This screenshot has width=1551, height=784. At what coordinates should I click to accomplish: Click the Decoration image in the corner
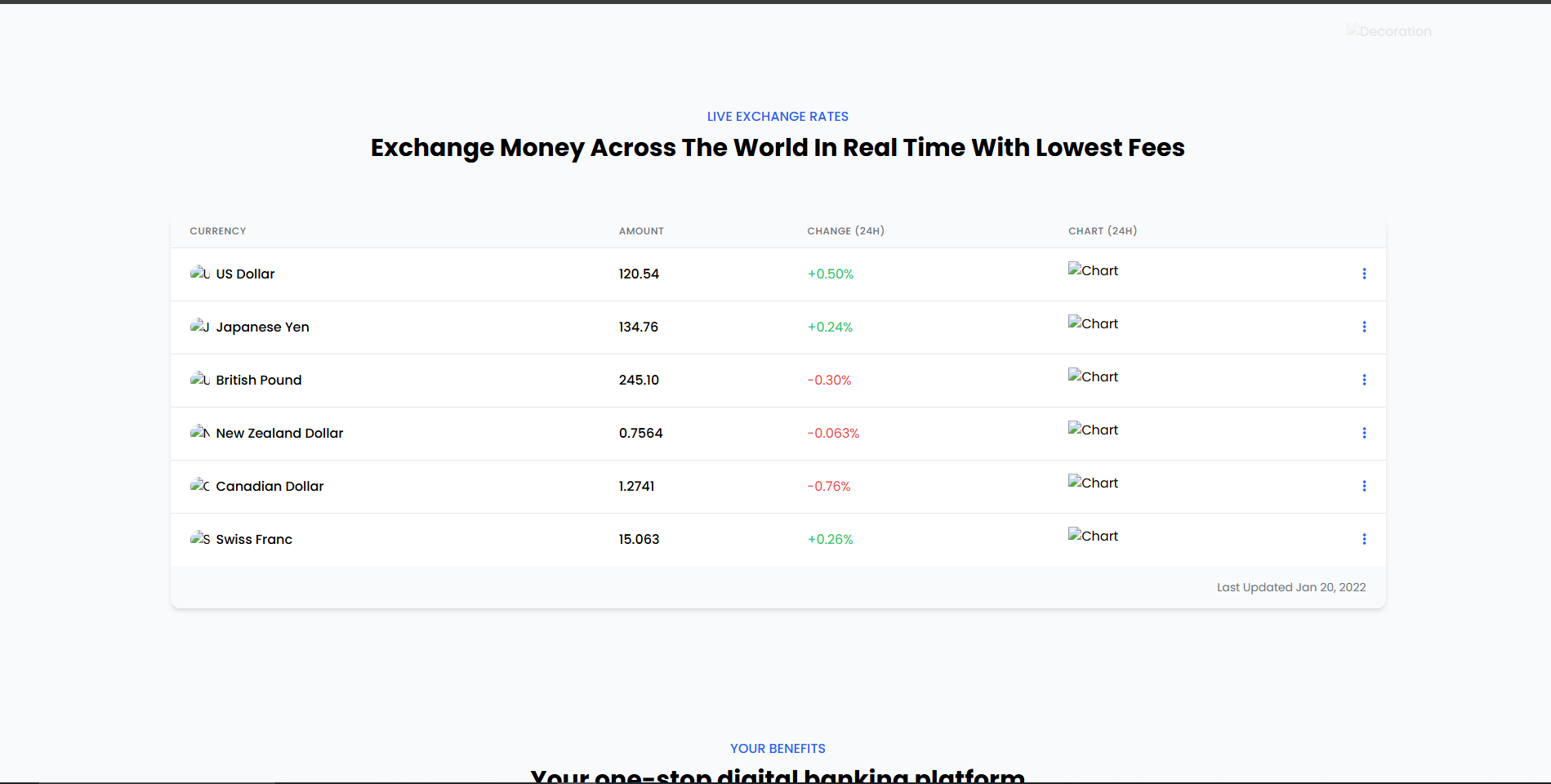pyautogui.click(x=1388, y=31)
